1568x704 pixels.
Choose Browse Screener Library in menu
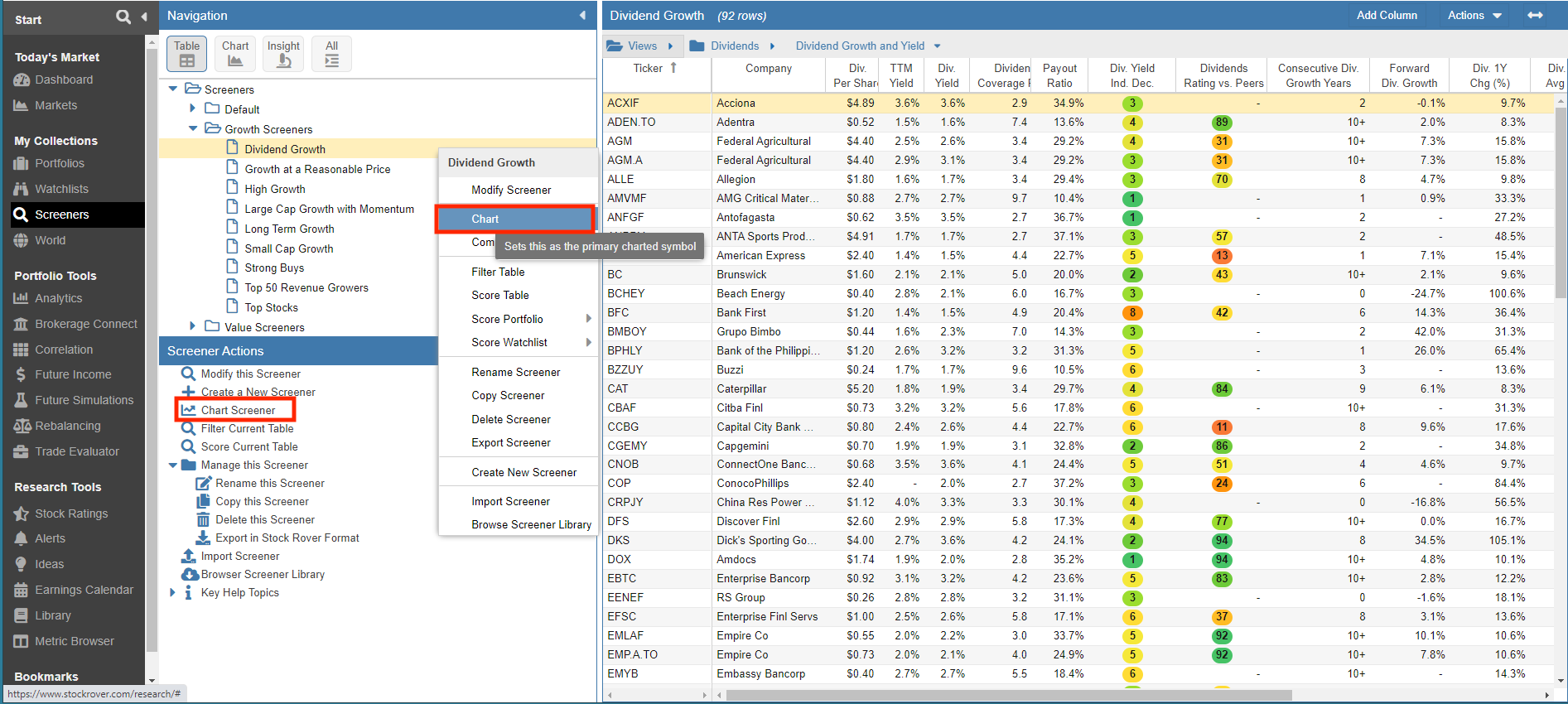(531, 524)
